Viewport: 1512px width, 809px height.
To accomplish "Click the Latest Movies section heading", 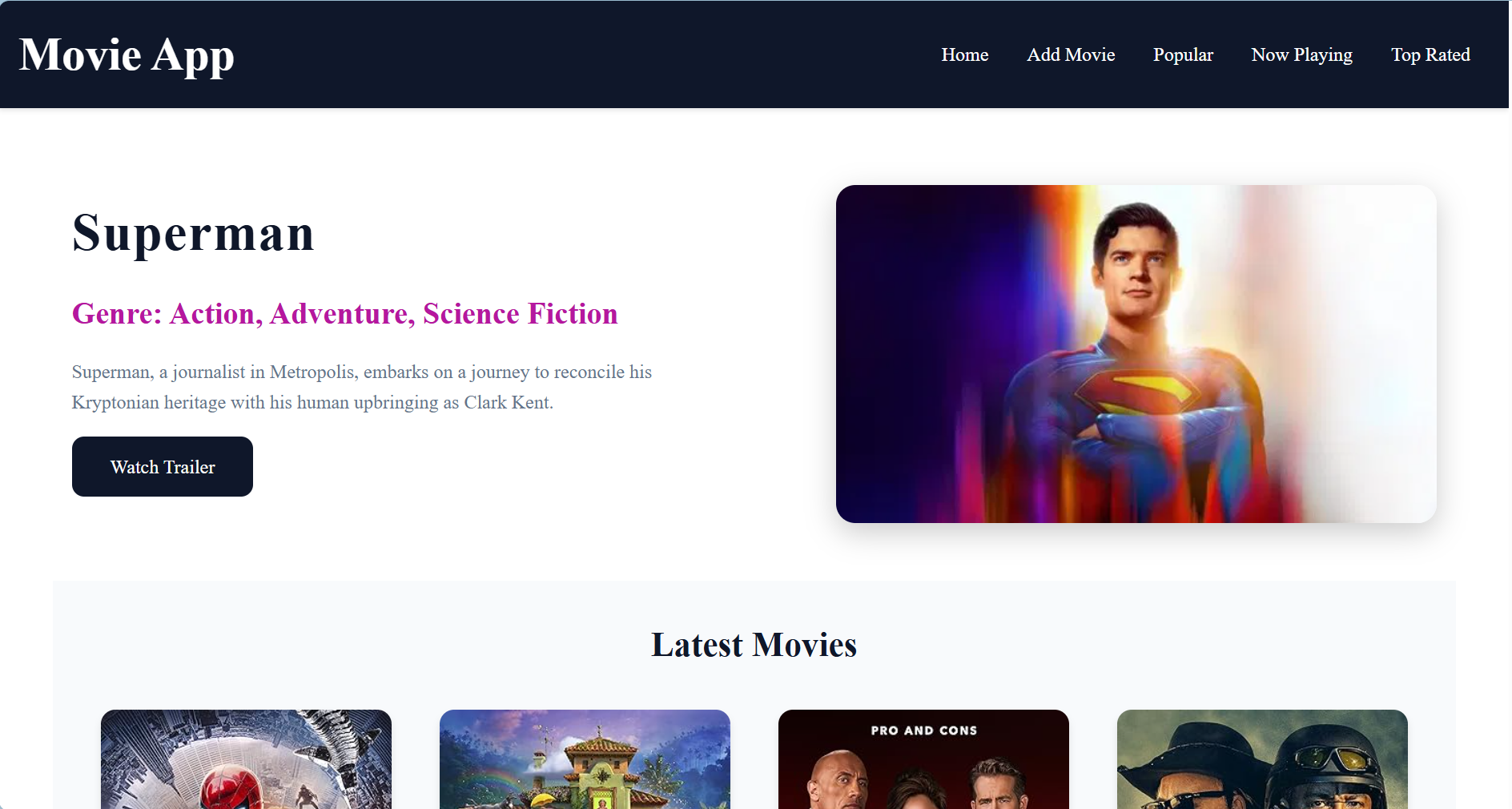I will (x=754, y=645).
